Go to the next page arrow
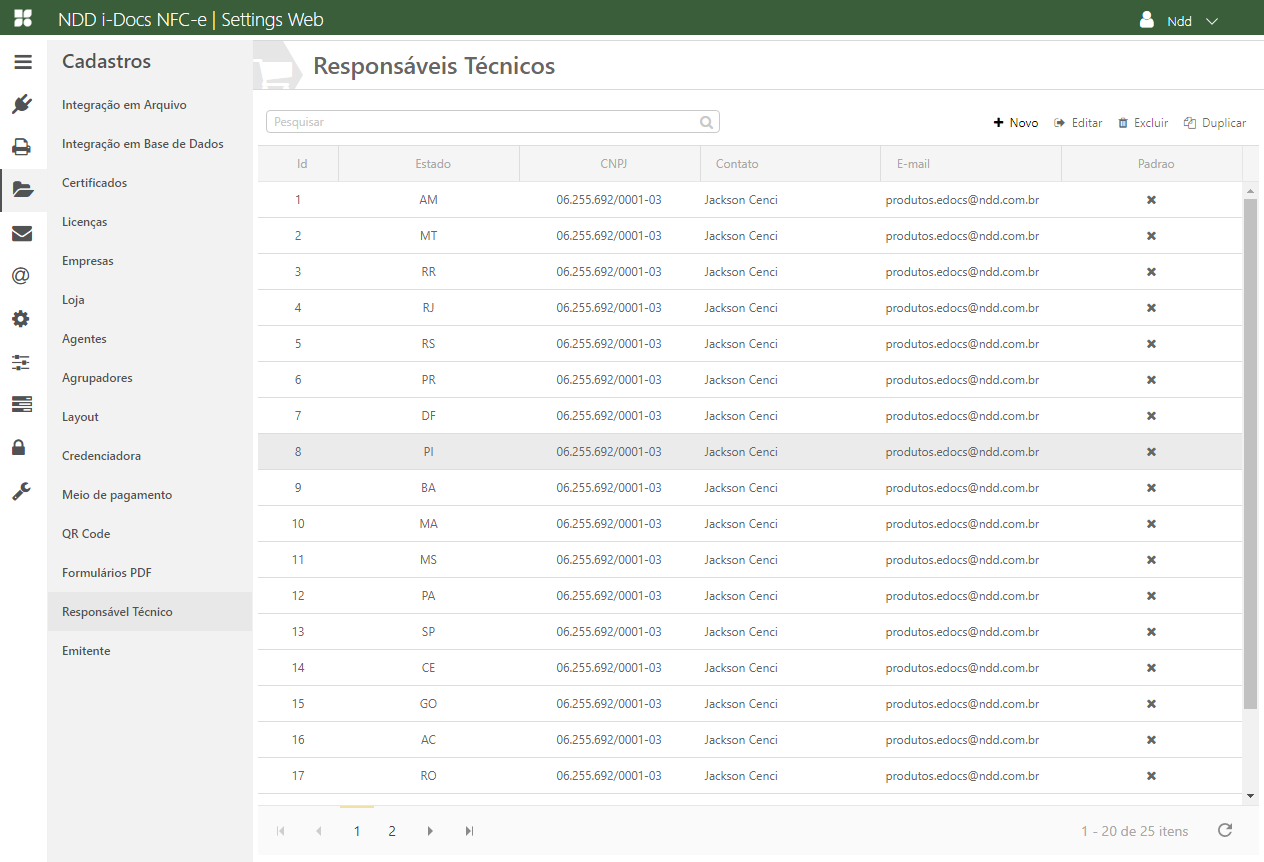The width and height of the screenshot is (1264, 862). [430, 831]
